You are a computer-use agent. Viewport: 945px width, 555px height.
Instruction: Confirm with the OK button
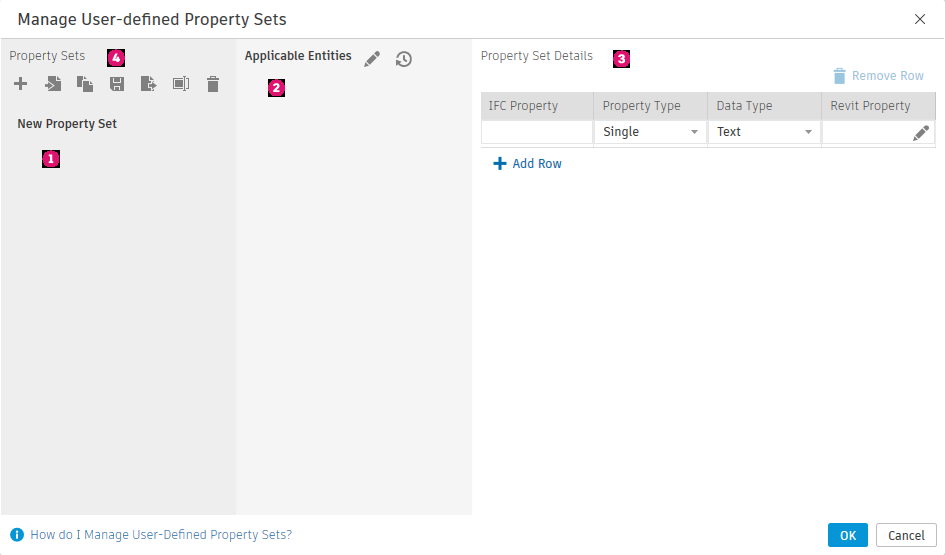point(847,535)
